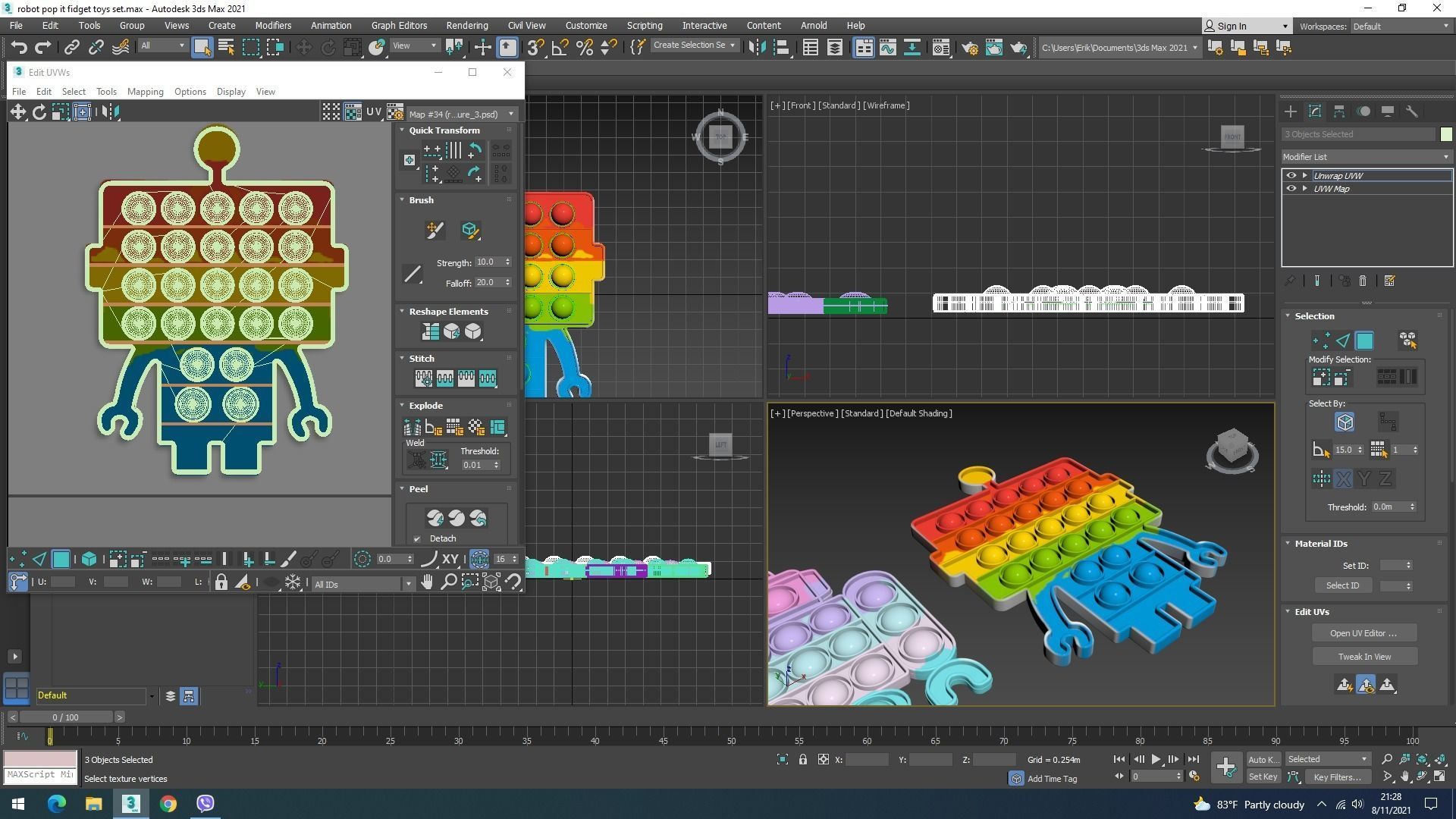Image resolution: width=1456 pixels, height=819 pixels.
Task: Select the Move tool in Edit UVWs
Action: pyautogui.click(x=17, y=112)
